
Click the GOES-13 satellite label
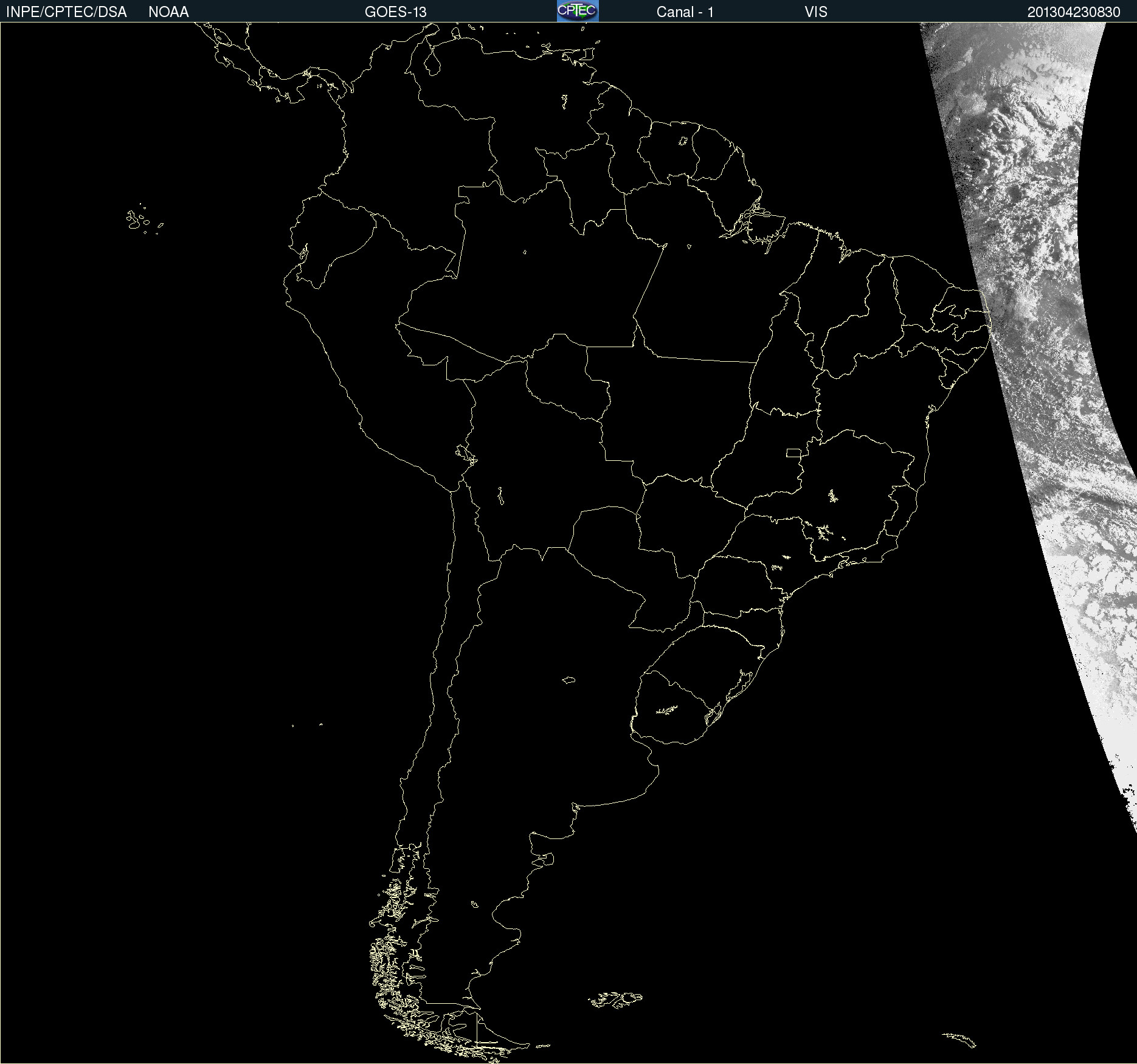click(395, 12)
